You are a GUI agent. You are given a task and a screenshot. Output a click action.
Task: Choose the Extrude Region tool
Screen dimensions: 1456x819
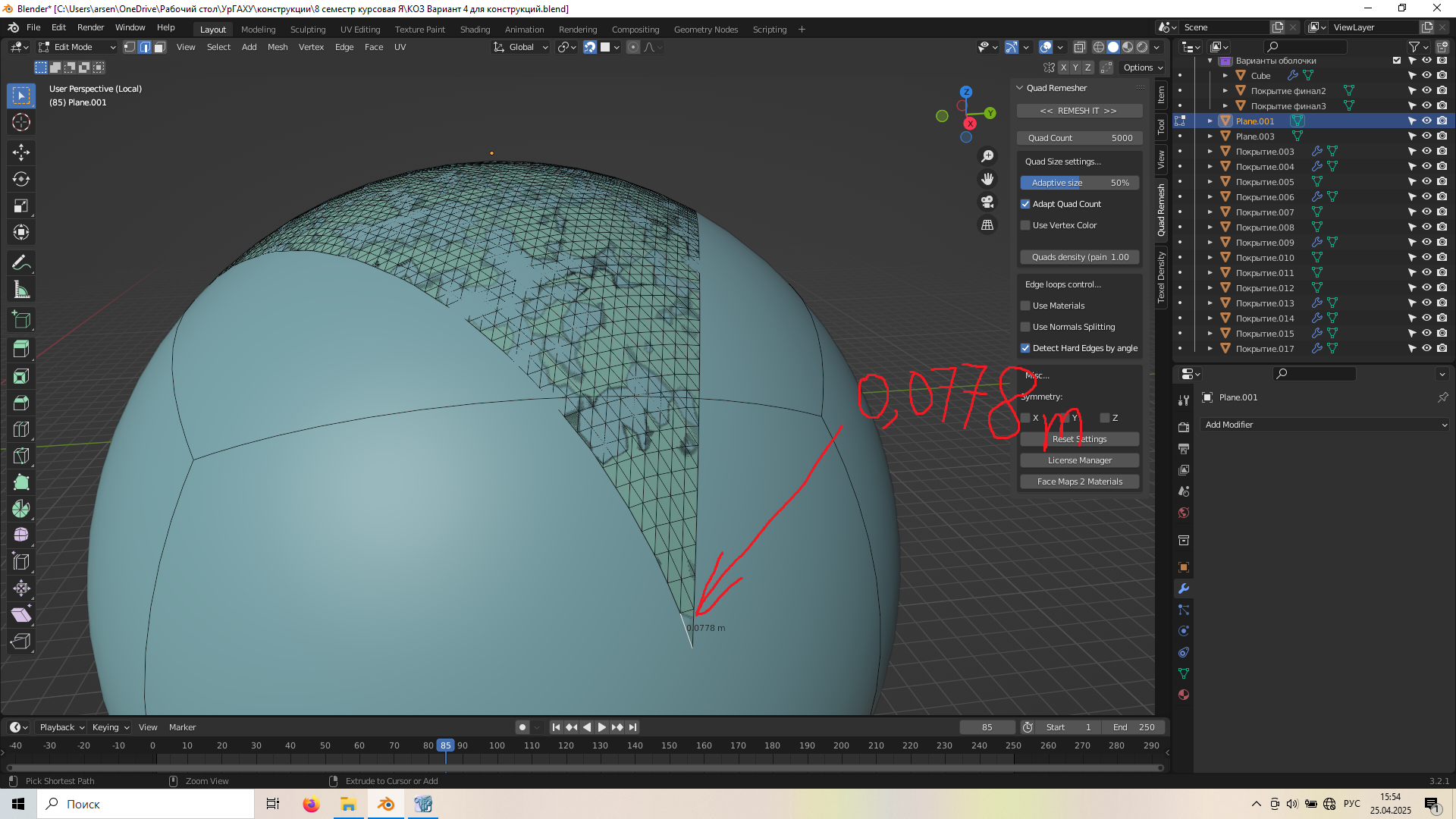pyautogui.click(x=21, y=349)
